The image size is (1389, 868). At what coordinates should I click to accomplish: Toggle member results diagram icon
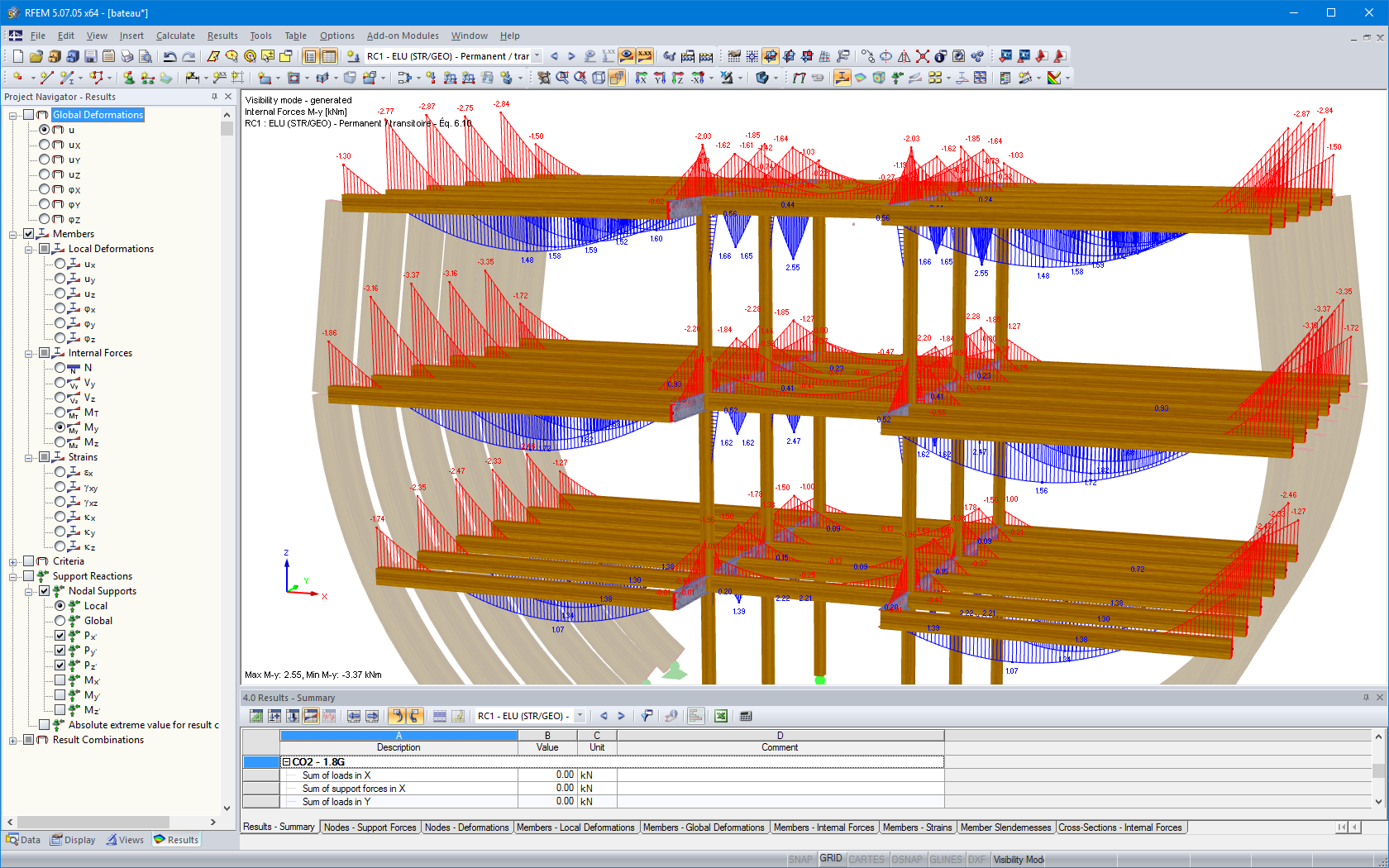click(x=842, y=78)
